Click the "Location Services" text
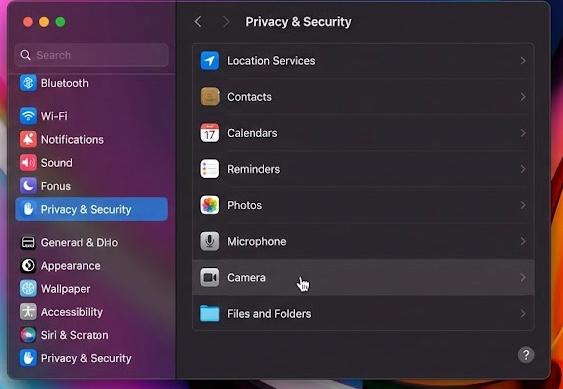Image resolution: width=563 pixels, height=389 pixels. (x=271, y=61)
